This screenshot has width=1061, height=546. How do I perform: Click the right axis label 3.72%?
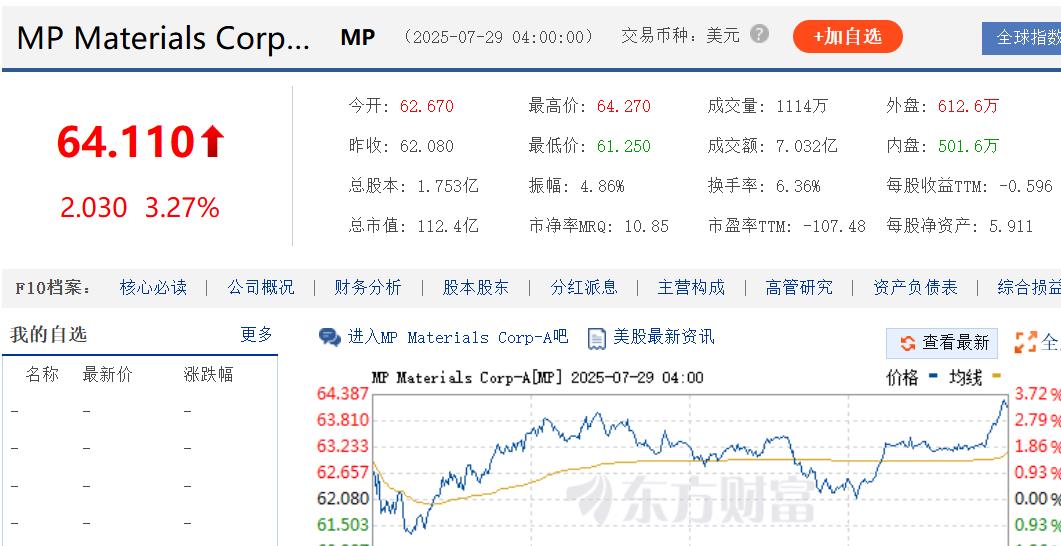[1036, 394]
